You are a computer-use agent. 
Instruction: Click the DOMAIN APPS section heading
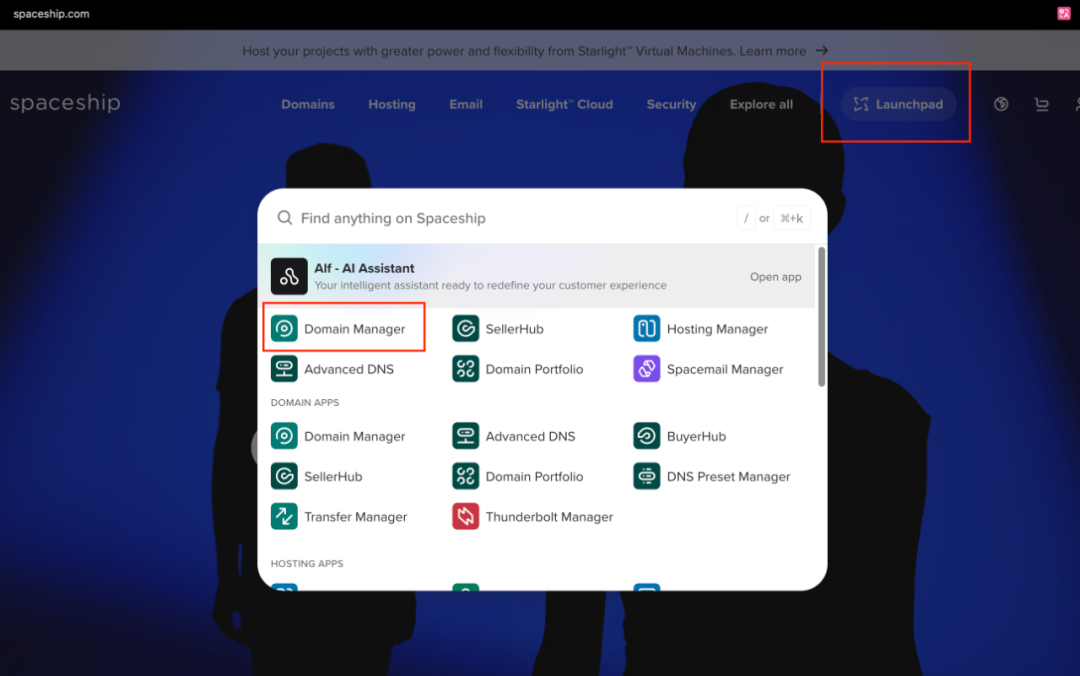304,402
